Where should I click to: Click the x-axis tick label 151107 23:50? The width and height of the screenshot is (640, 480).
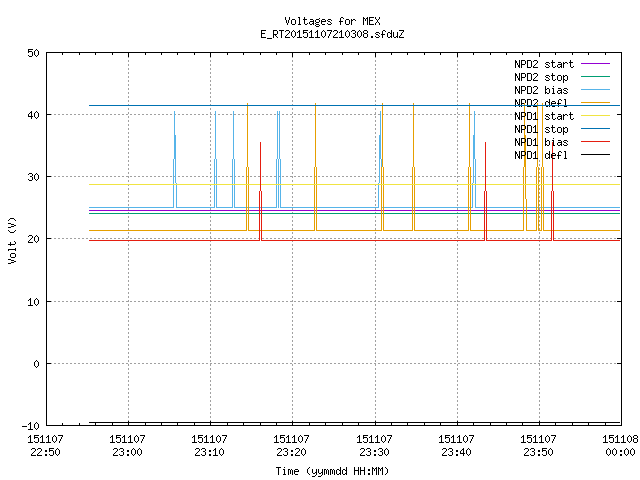coord(538,445)
